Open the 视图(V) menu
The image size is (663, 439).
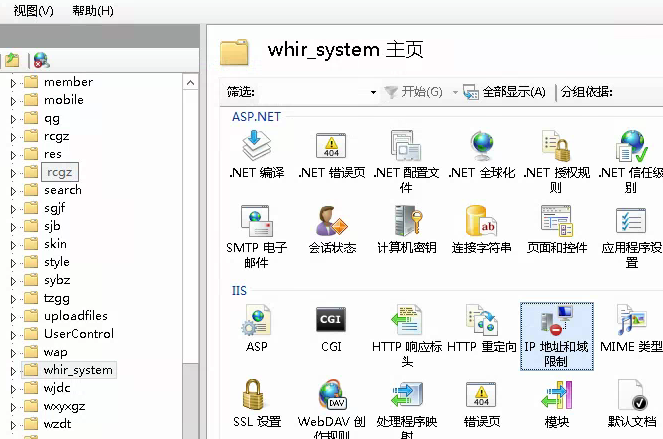click(x=34, y=11)
